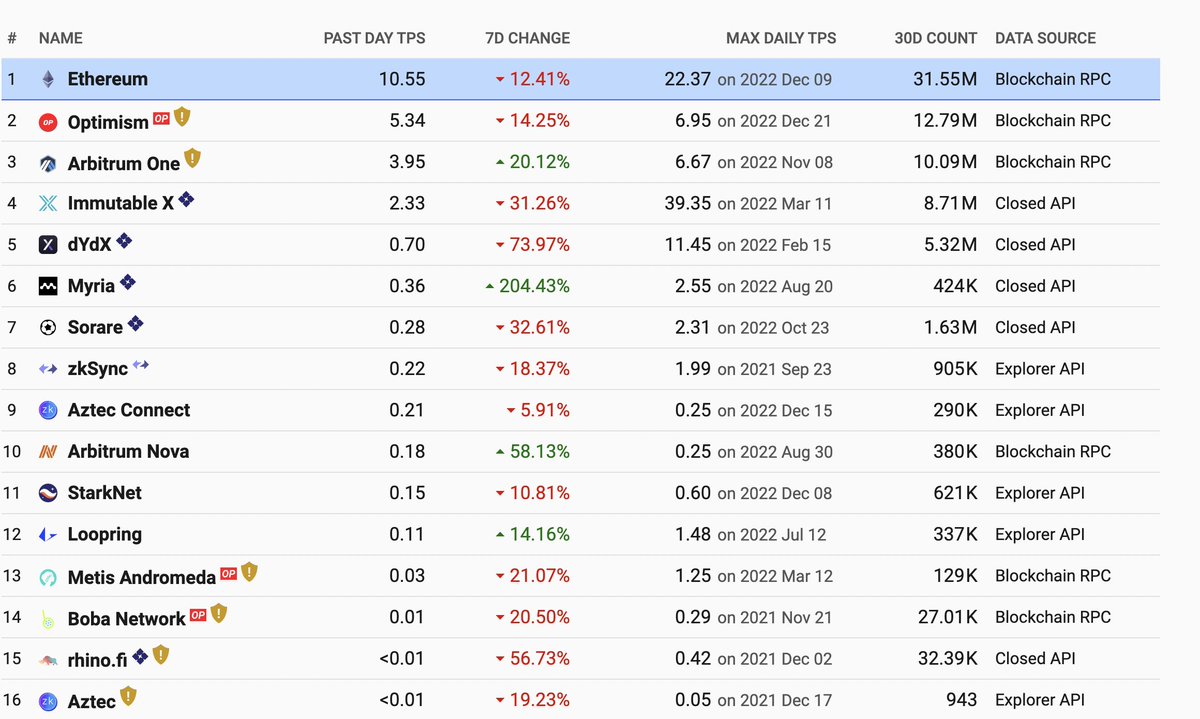
Task: Sort by PAST DAY TPS column header
Action: tap(374, 38)
